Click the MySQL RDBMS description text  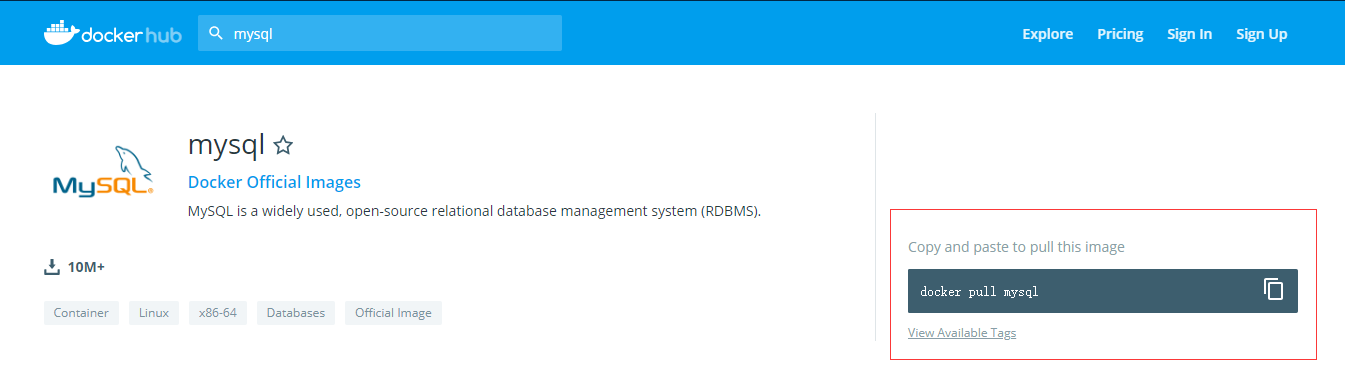pos(474,211)
